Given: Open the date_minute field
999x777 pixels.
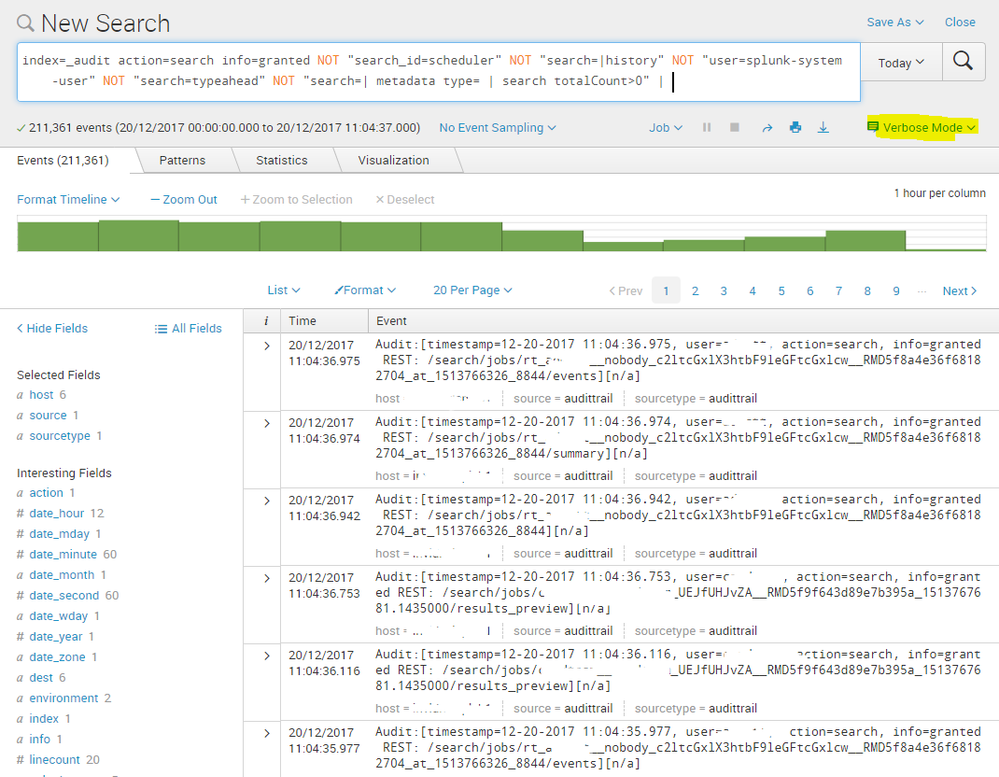Looking at the screenshot, I should pos(63,555).
